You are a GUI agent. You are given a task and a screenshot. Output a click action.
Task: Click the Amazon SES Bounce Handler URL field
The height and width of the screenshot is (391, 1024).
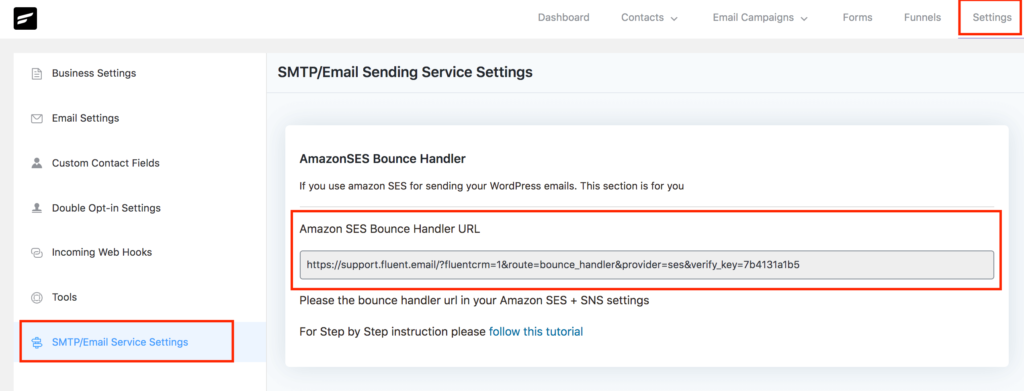(x=647, y=265)
